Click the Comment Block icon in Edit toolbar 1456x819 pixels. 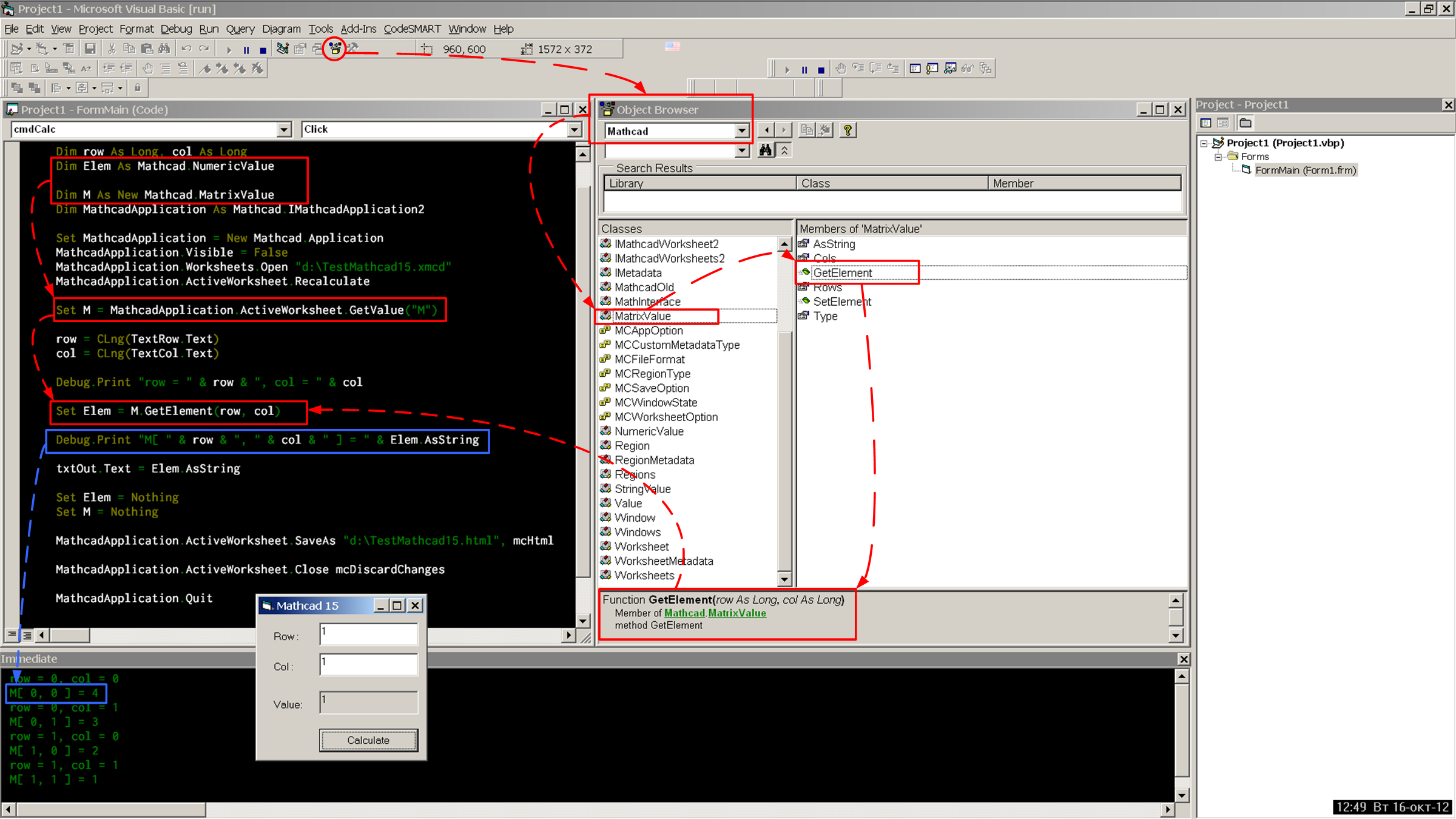tap(165, 69)
